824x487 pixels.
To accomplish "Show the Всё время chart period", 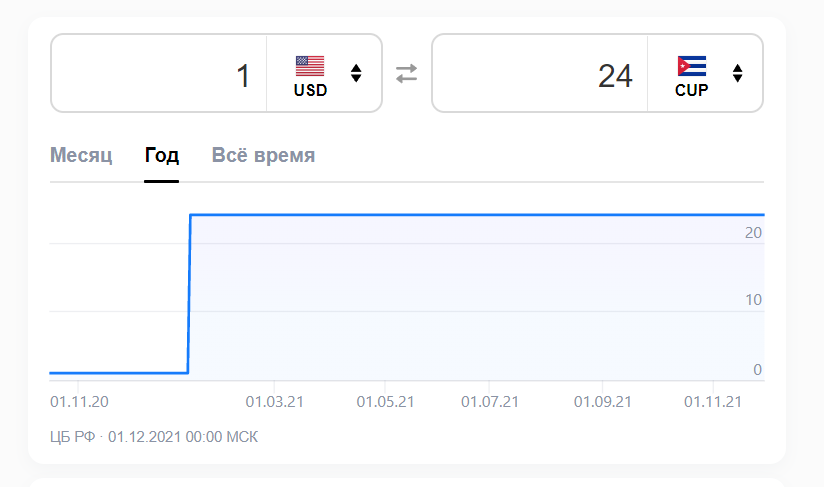I will pyautogui.click(x=263, y=156).
